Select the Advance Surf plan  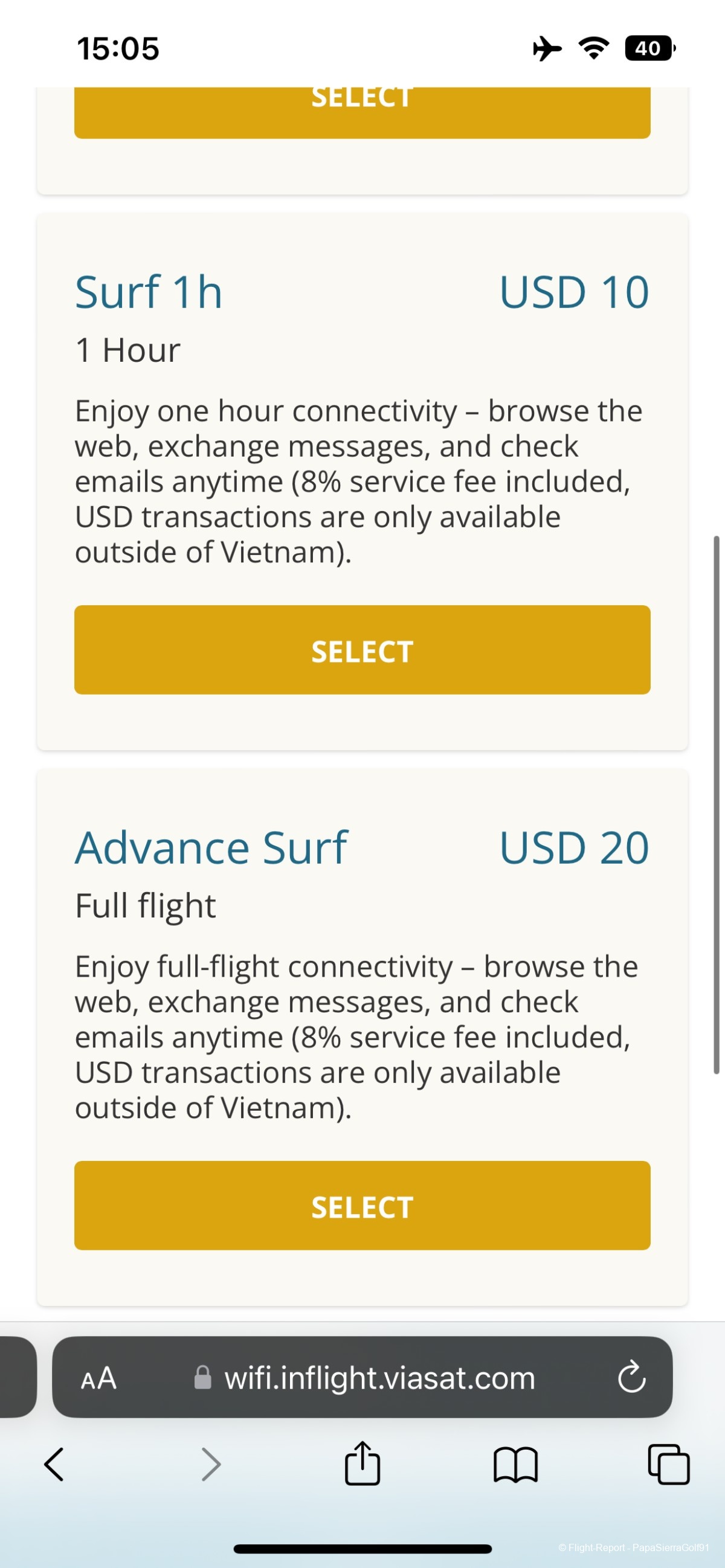click(362, 1206)
